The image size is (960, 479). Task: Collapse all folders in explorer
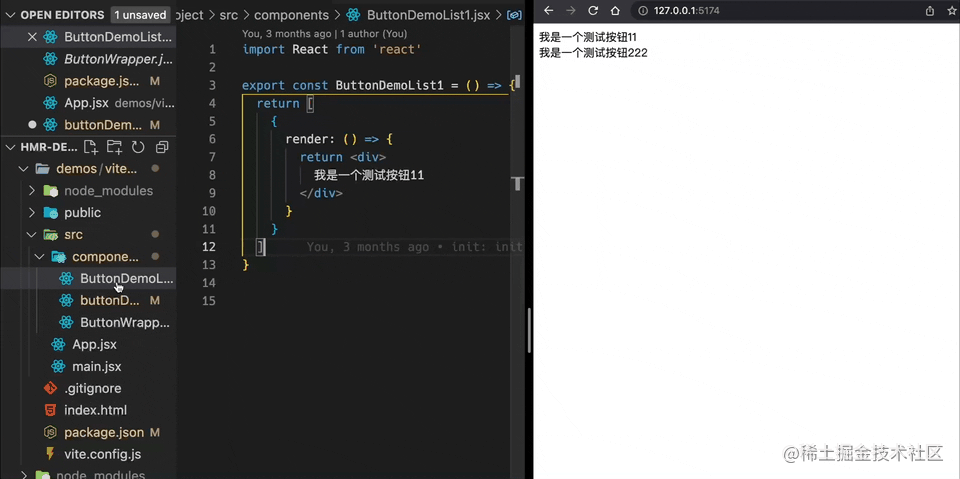click(x=161, y=147)
